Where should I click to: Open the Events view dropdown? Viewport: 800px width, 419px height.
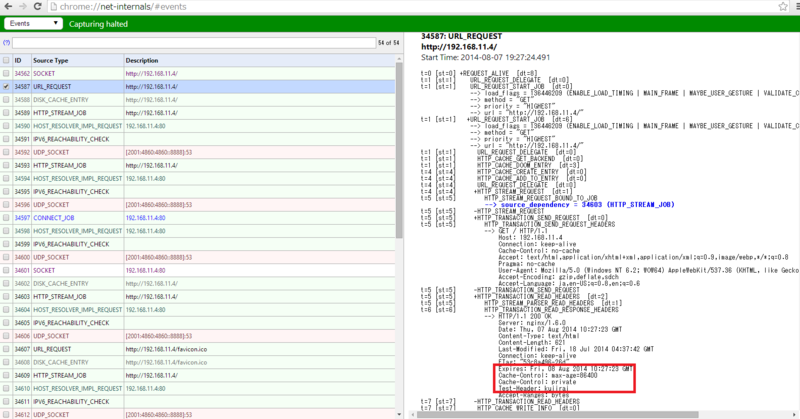(34, 23)
